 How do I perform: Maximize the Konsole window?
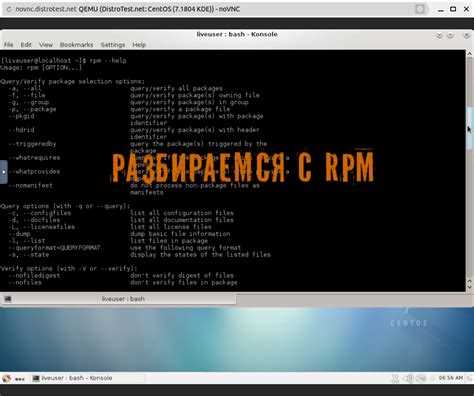click(450, 35)
